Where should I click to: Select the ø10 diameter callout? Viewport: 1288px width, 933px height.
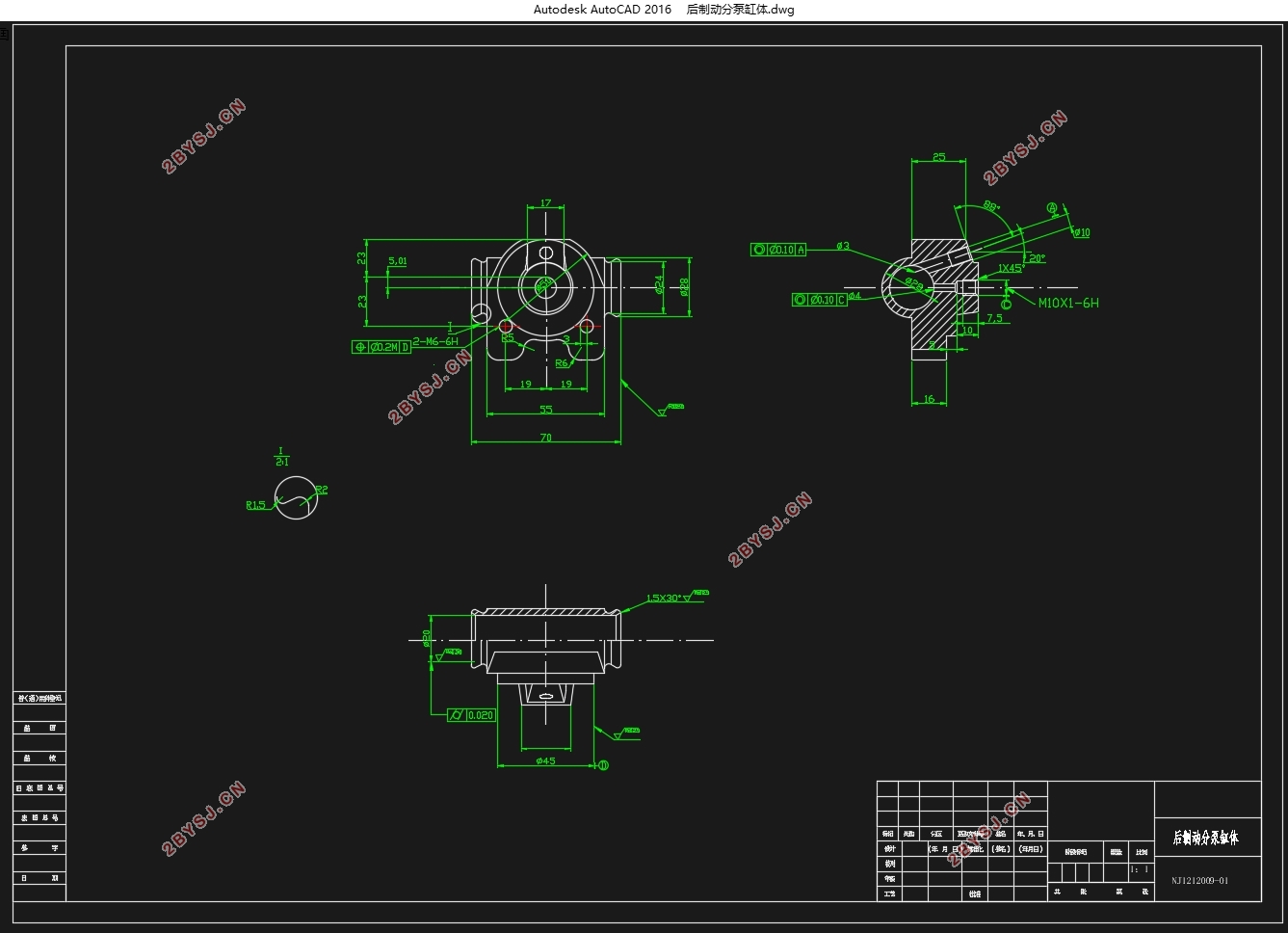[1082, 232]
